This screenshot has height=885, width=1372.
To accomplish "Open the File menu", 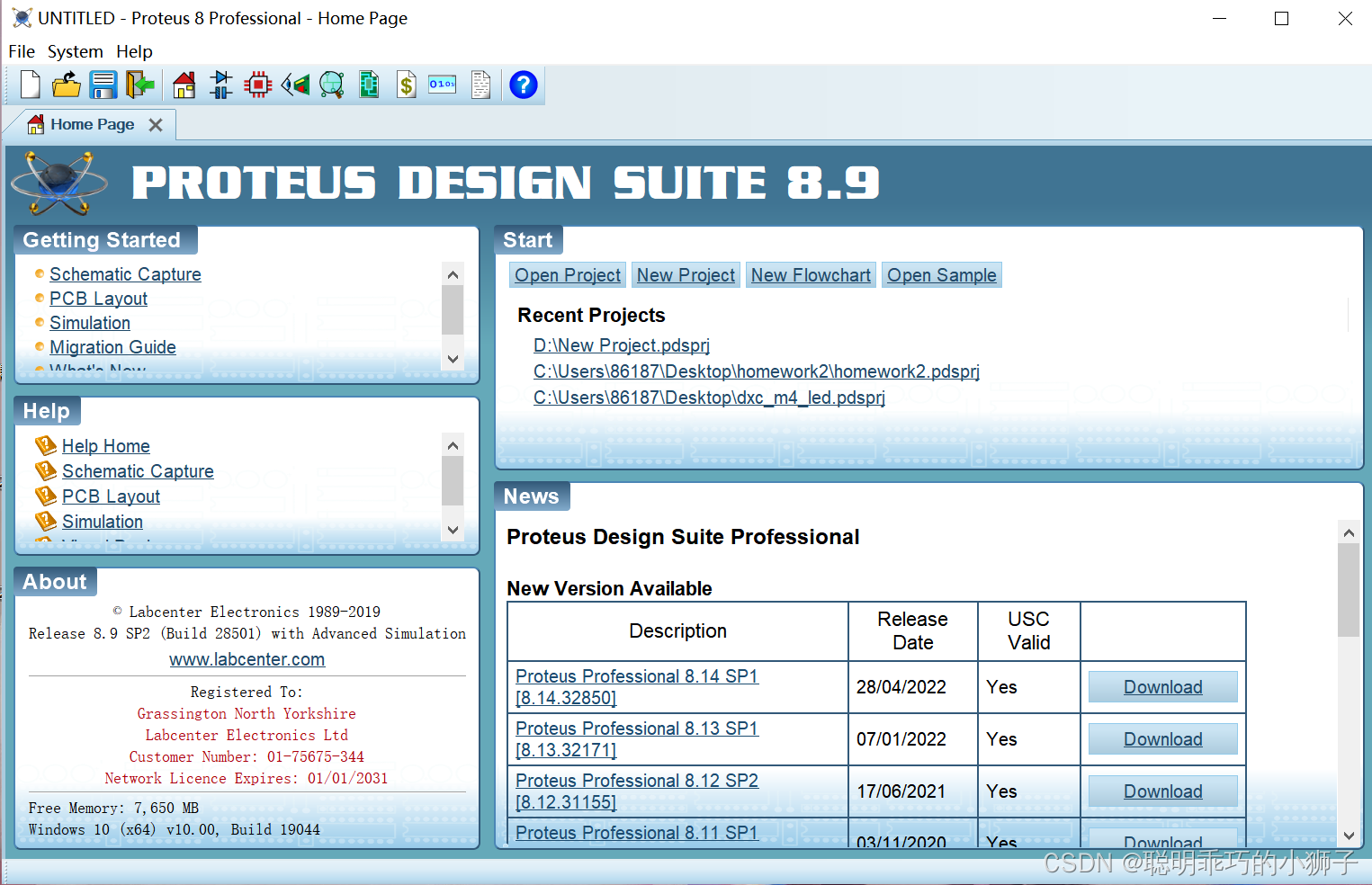I will coord(22,51).
